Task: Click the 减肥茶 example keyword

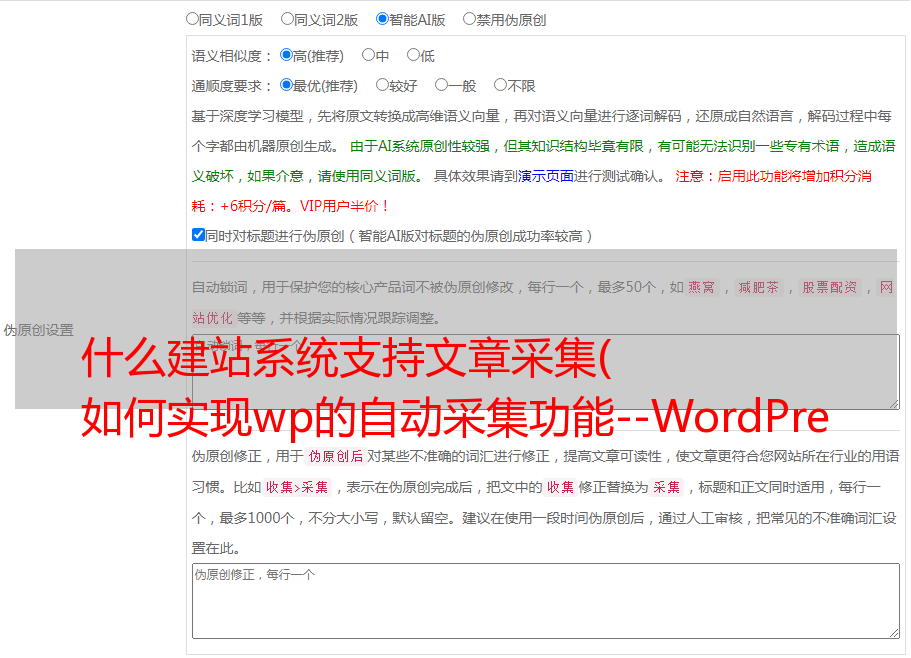Action: [x=758, y=287]
